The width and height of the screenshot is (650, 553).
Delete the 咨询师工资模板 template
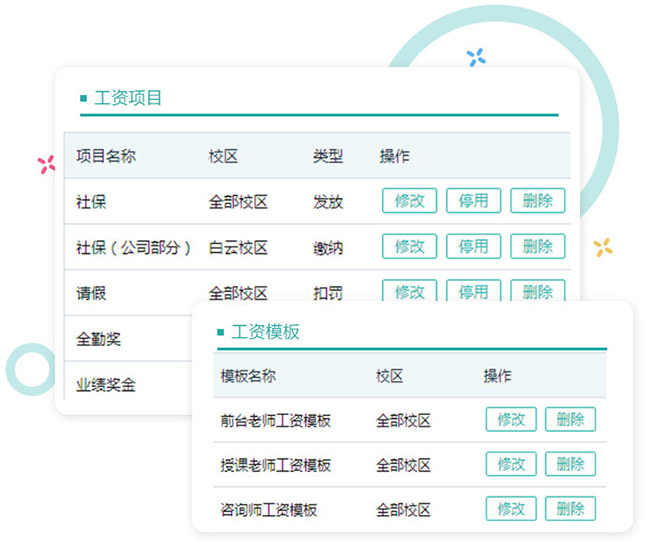(570, 509)
